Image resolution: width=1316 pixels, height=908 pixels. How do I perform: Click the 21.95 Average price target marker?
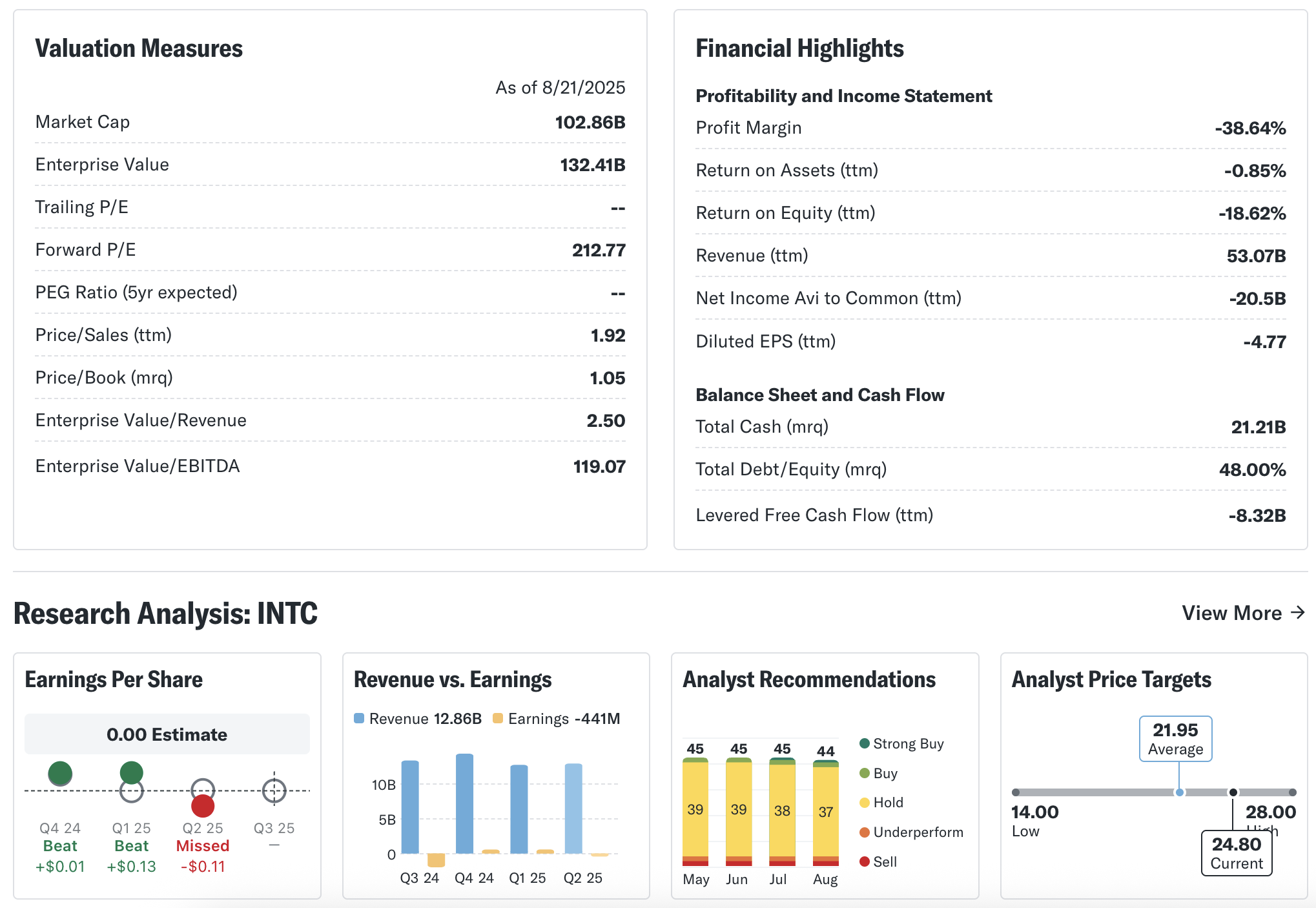1175,739
